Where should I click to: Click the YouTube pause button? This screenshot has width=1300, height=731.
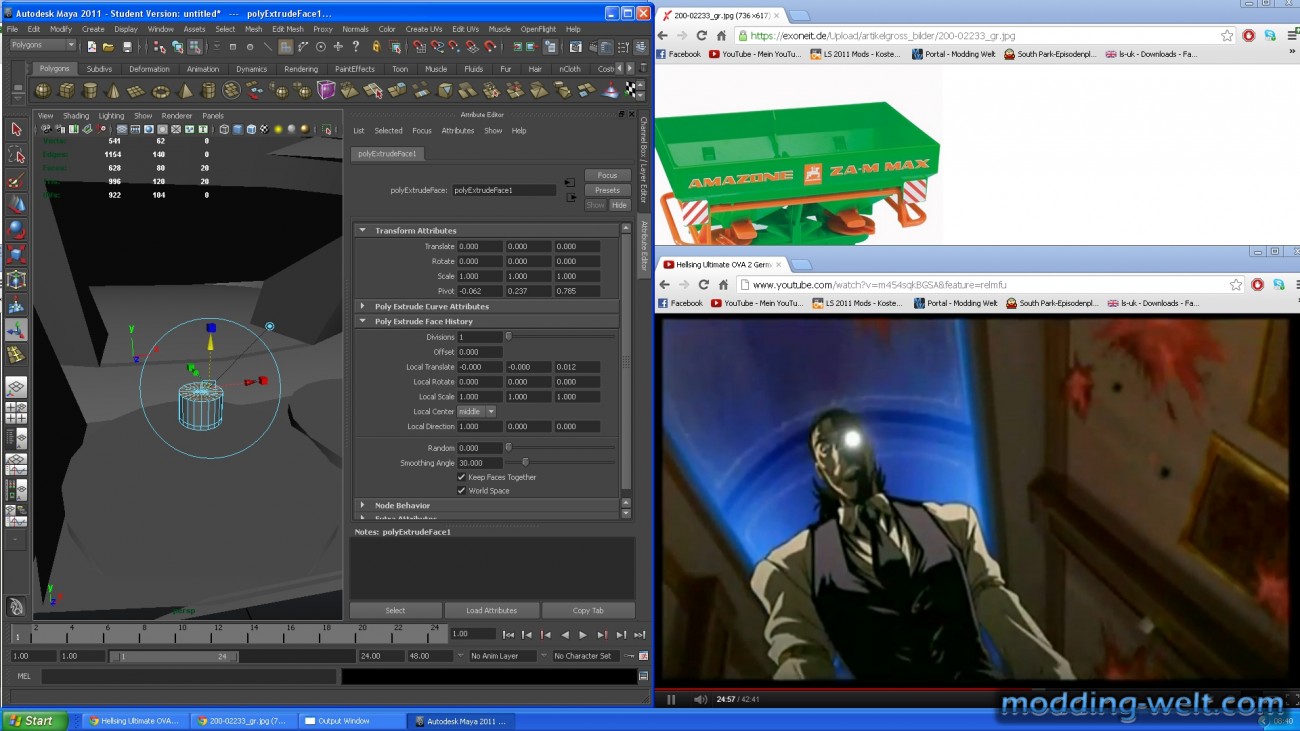(671, 699)
